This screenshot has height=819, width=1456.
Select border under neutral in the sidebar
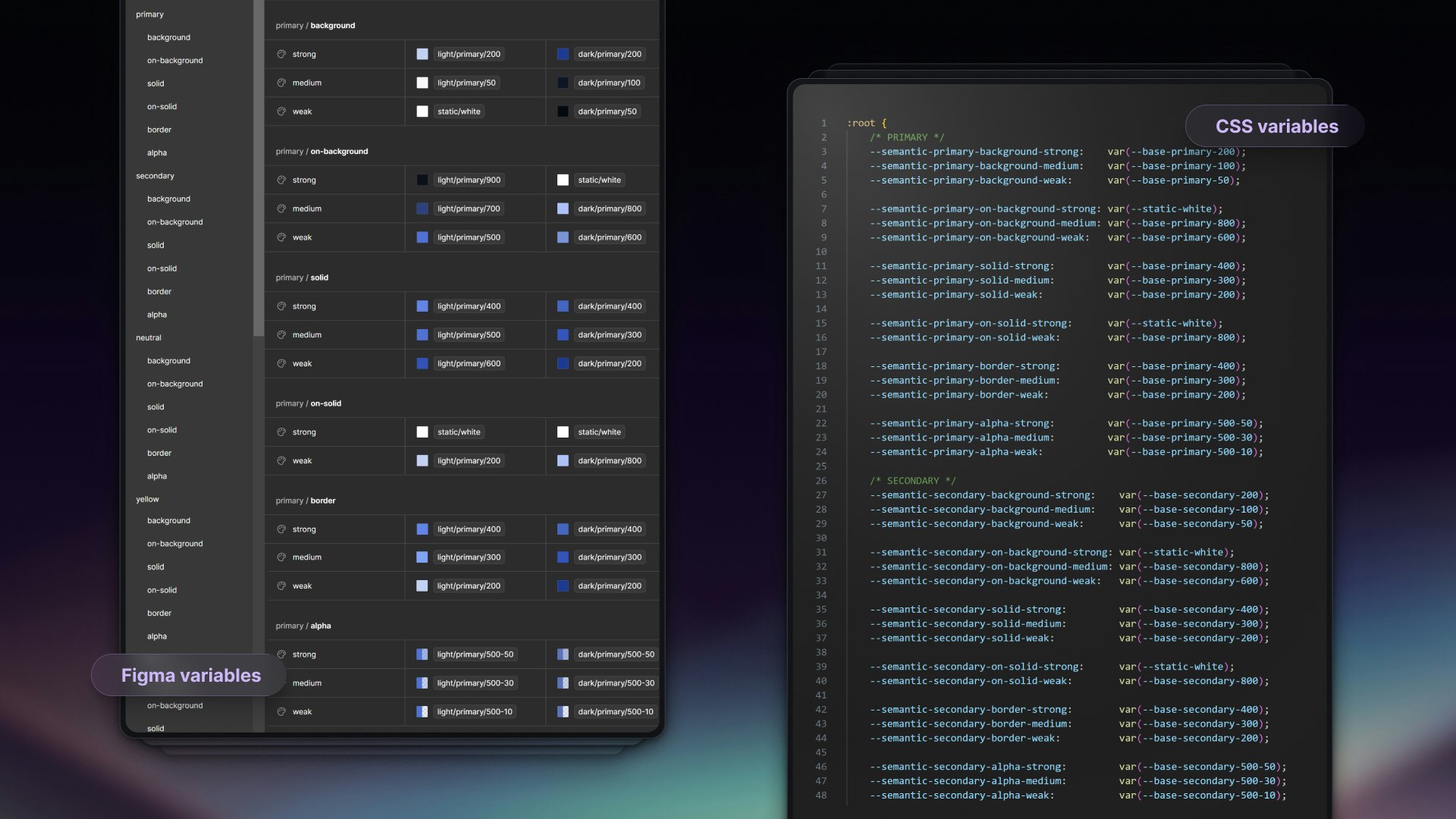click(x=159, y=453)
